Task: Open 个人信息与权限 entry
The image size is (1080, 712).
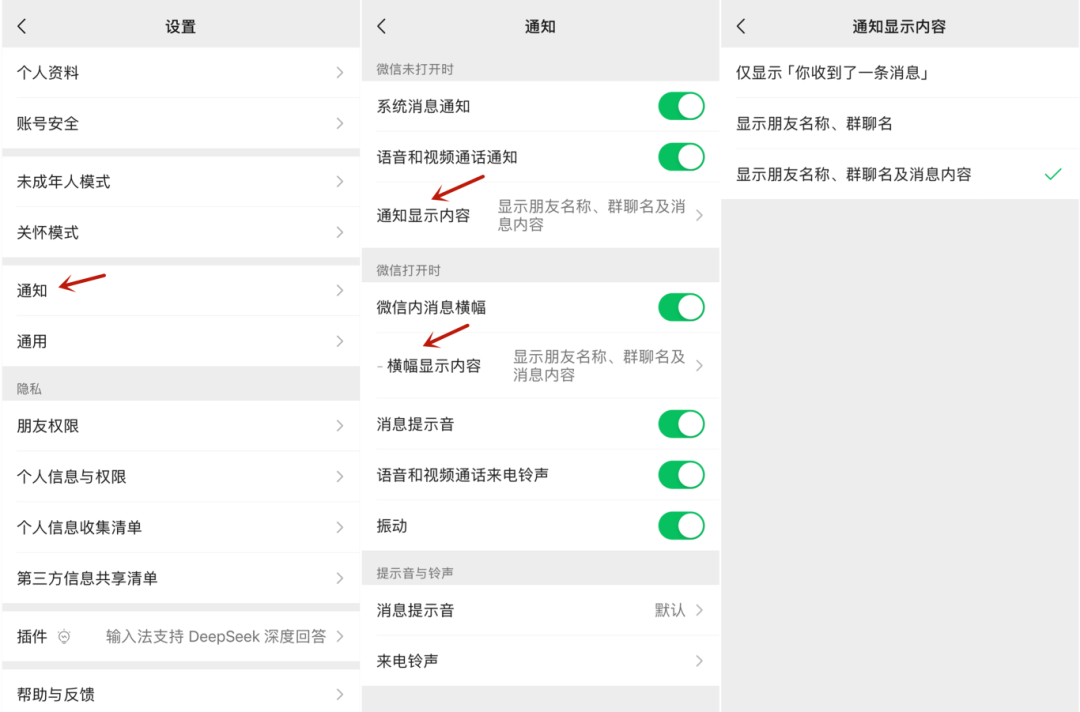Action: [180, 477]
